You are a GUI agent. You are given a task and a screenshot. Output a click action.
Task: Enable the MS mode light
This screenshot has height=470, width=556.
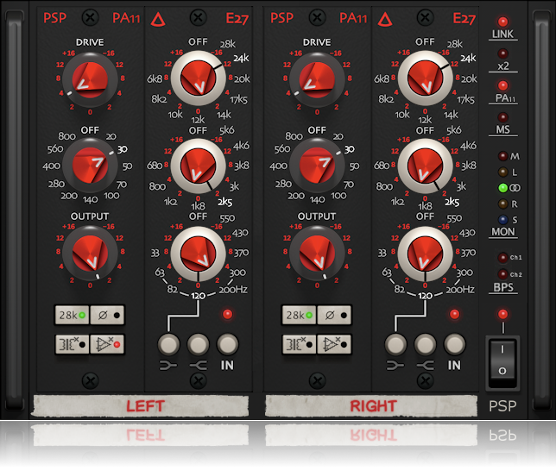click(502, 117)
